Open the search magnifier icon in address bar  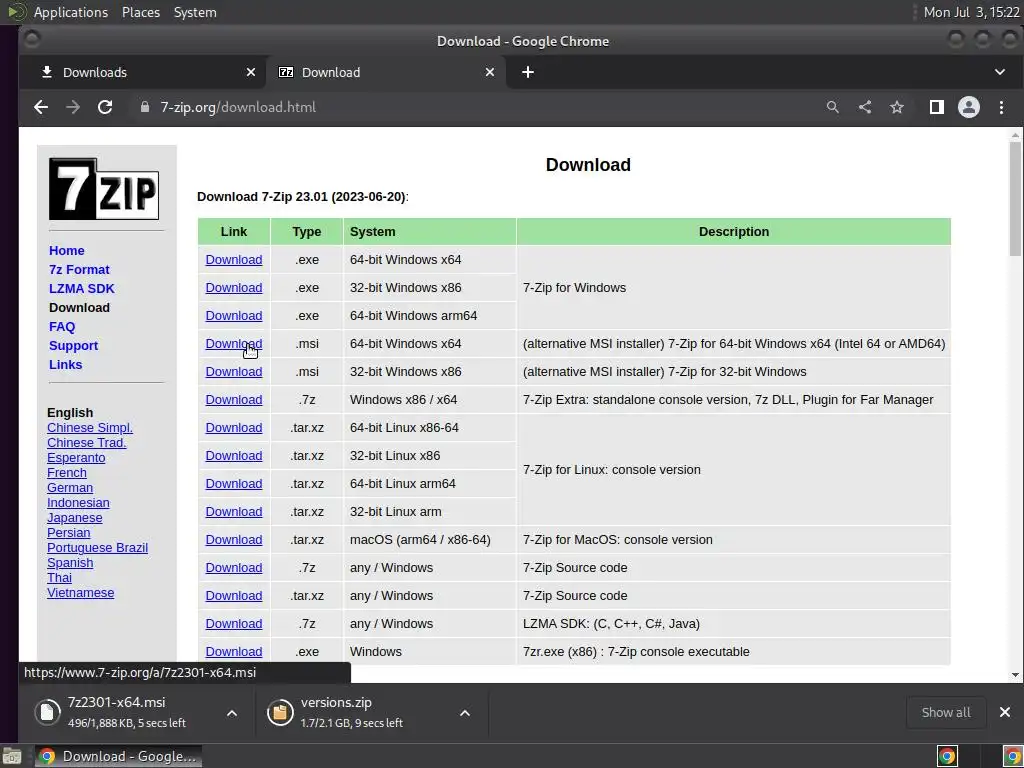pos(832,107)
